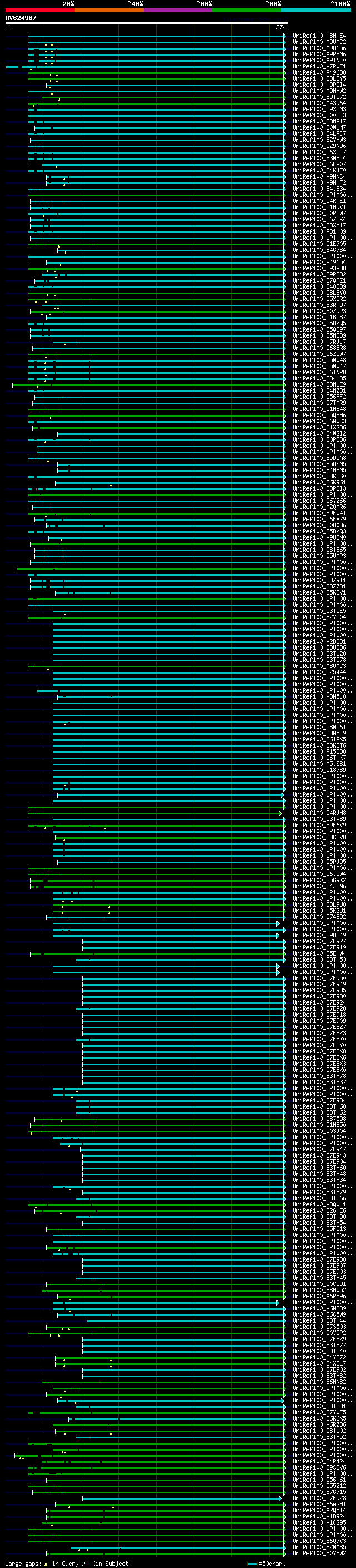Select the UniRef100_C1HE50 label
The width and height of the screenshot is (356, 1568).
319,1125
